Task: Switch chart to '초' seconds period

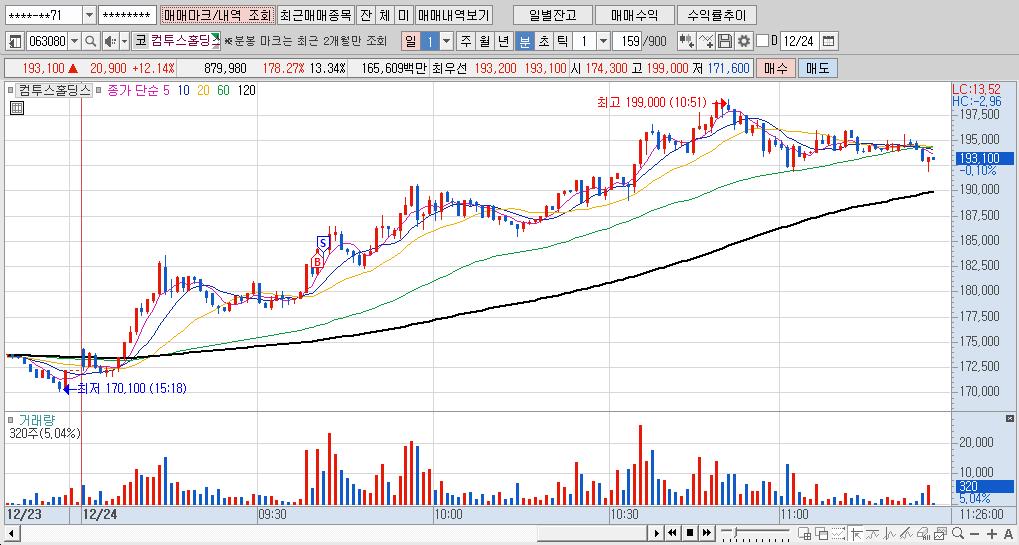Action: (543, 42)
